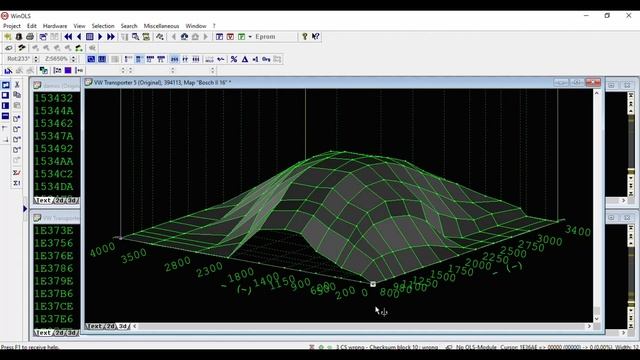This screenshot has width=640, height=360.
Task: Adjust the Rot:233° rotation spinner
Action: click(36, 59)
